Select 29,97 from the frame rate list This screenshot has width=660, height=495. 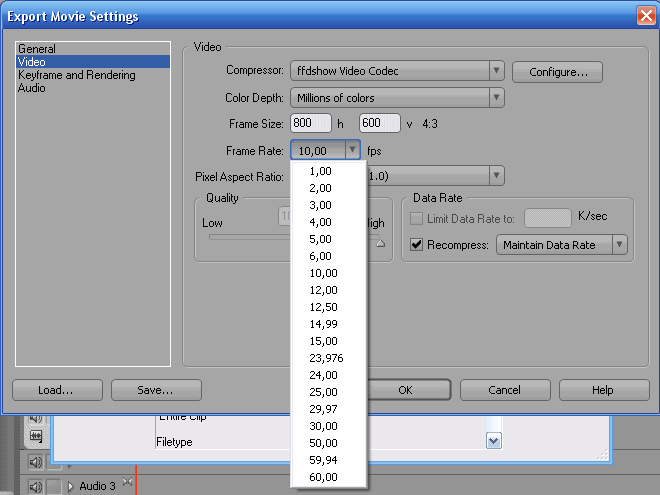pyautogui.click(x=322, y=409)
